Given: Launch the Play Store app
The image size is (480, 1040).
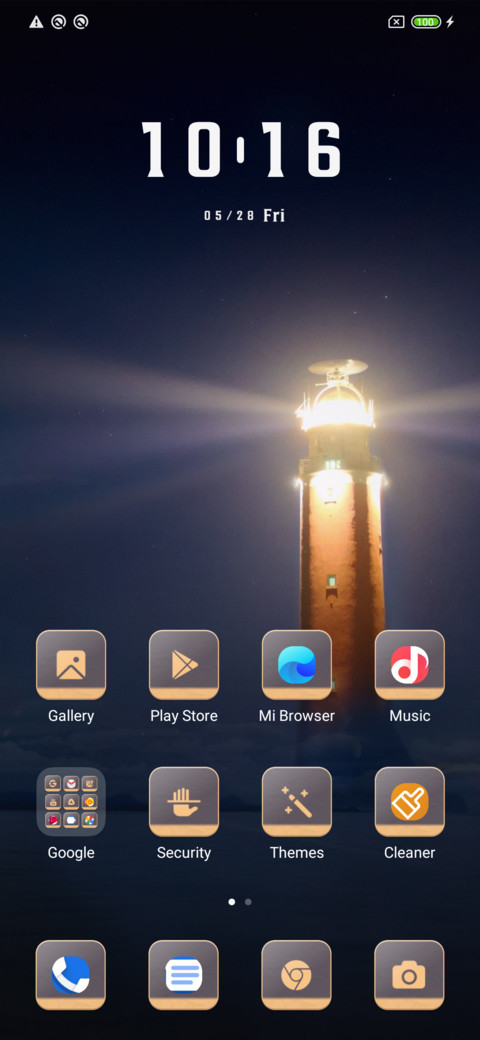Looking at the screenshot, I should tap(184, 665).
